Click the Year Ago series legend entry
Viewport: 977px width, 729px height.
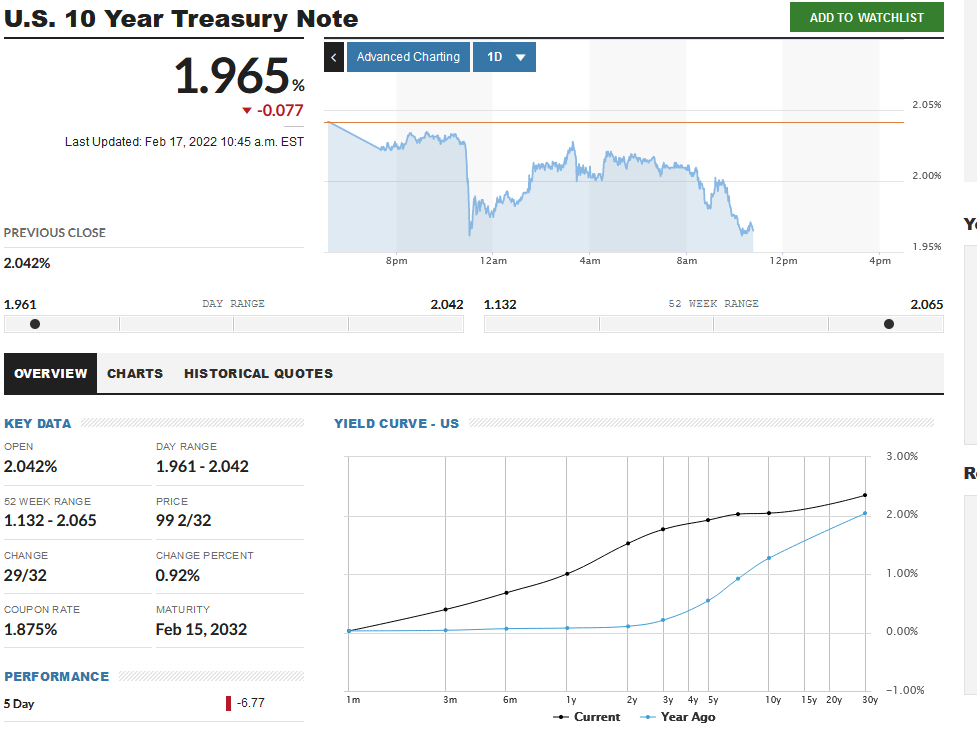[678, 717]
